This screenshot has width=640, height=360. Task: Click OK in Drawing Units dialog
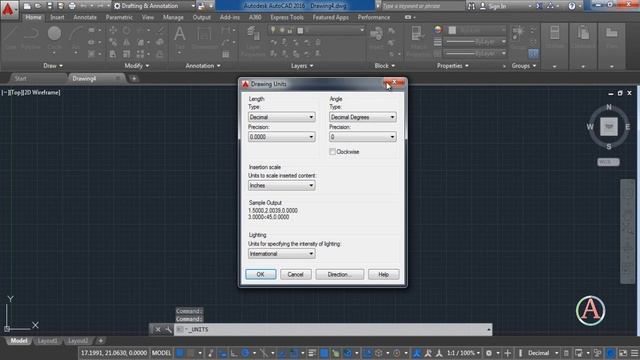(260, 274)
